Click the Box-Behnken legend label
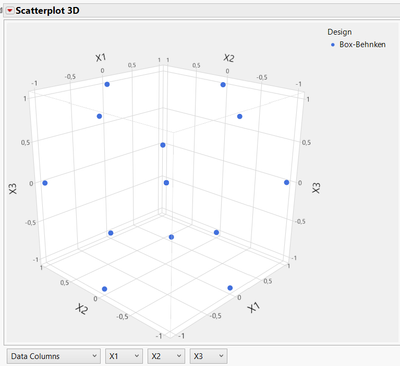 [x=362, y=44]
